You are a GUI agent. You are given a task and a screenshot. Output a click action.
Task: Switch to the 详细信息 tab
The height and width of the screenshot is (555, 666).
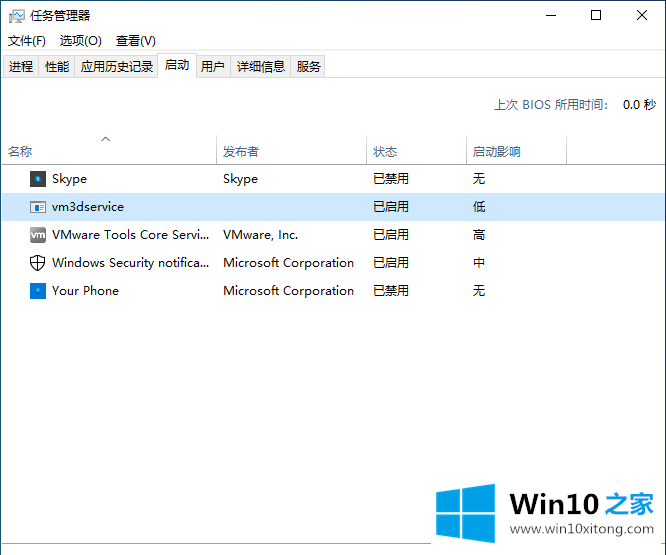(260, 67)
